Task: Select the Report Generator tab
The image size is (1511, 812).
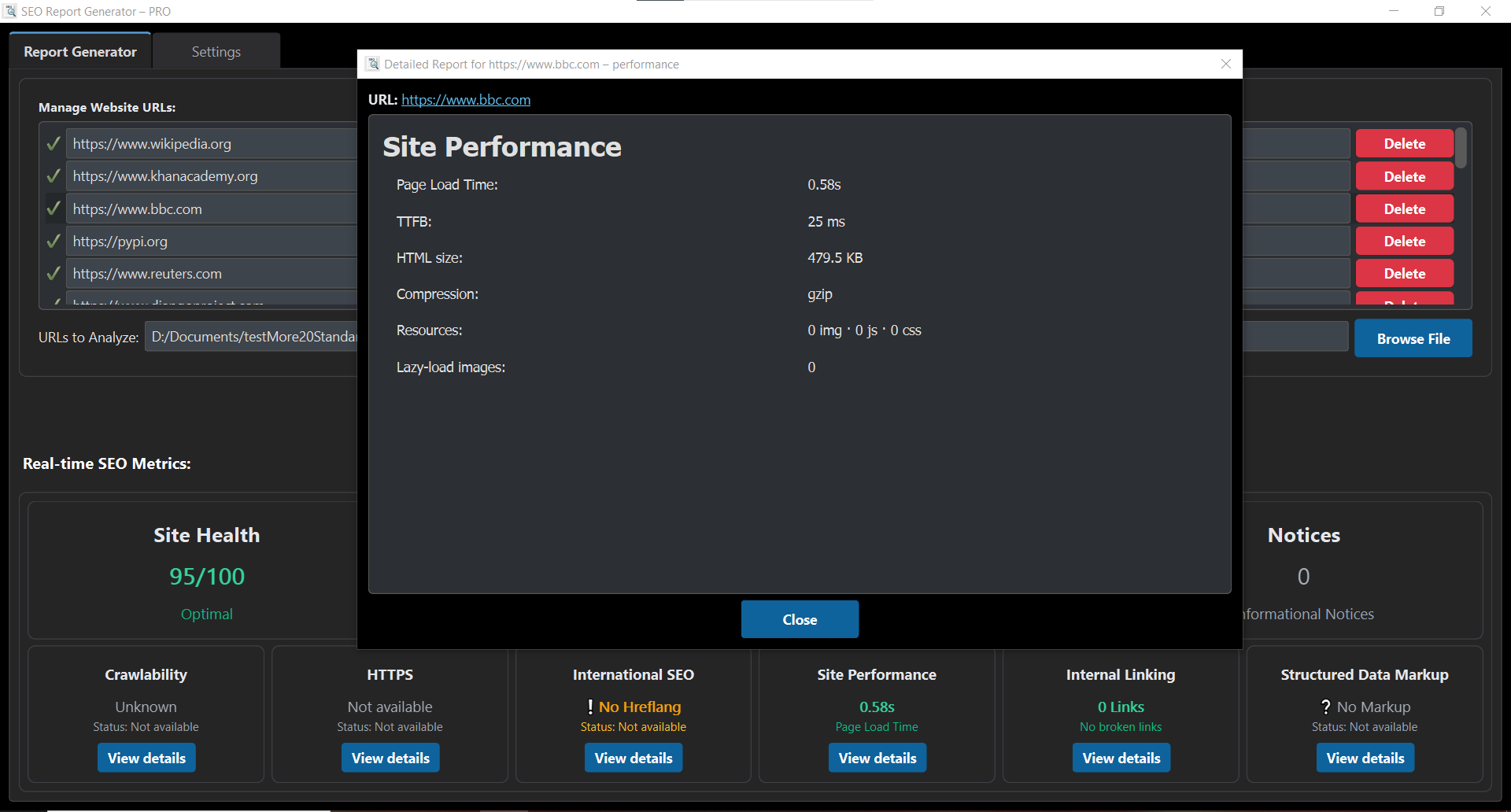Action: point(80,52)
